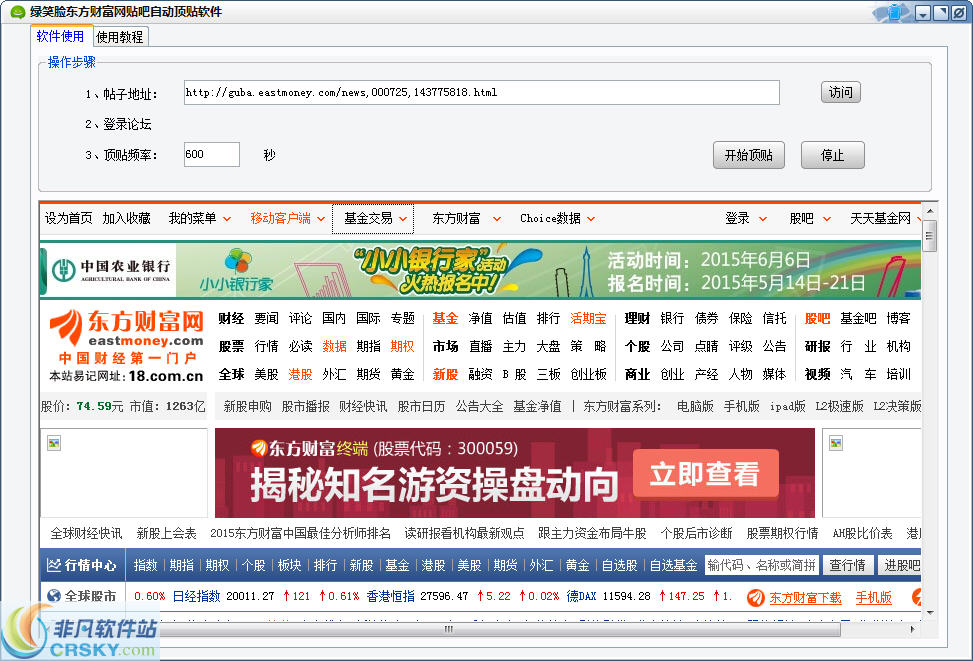Focus the 帖子地址 URL field
The width and height of the screenshot is (973, 661).
[482, 92]
